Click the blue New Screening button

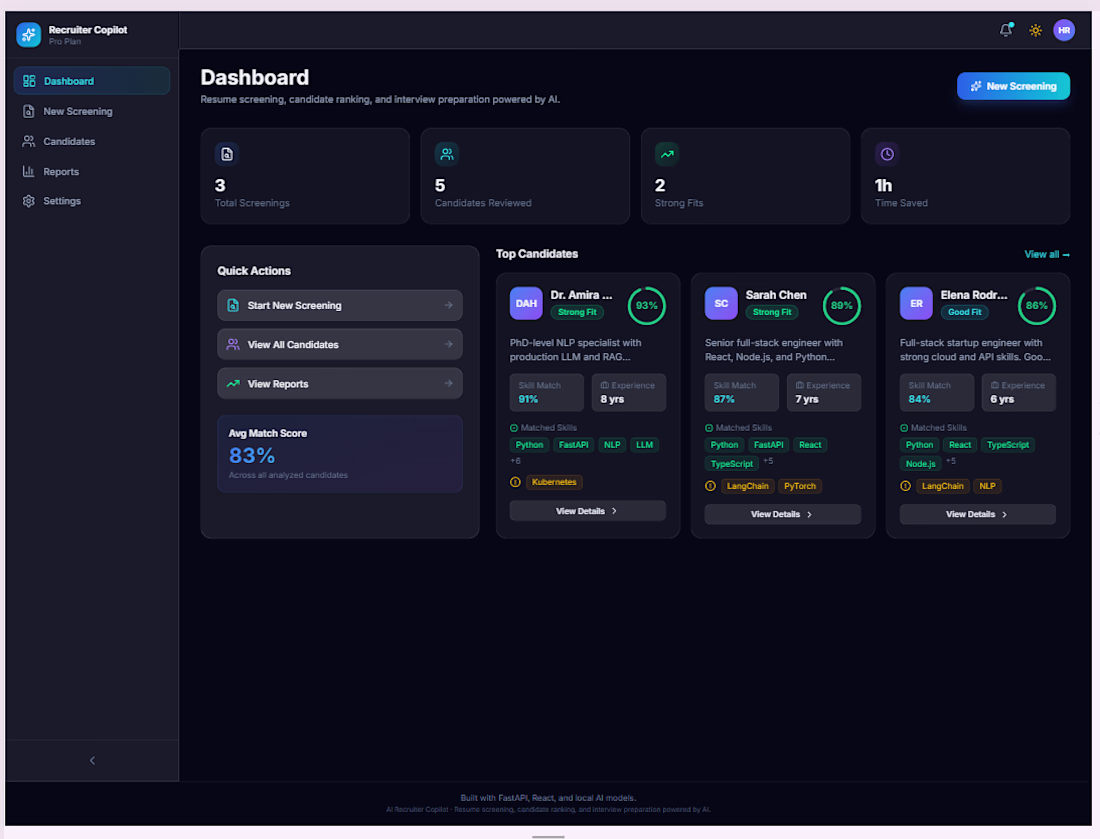[1013, 86]
